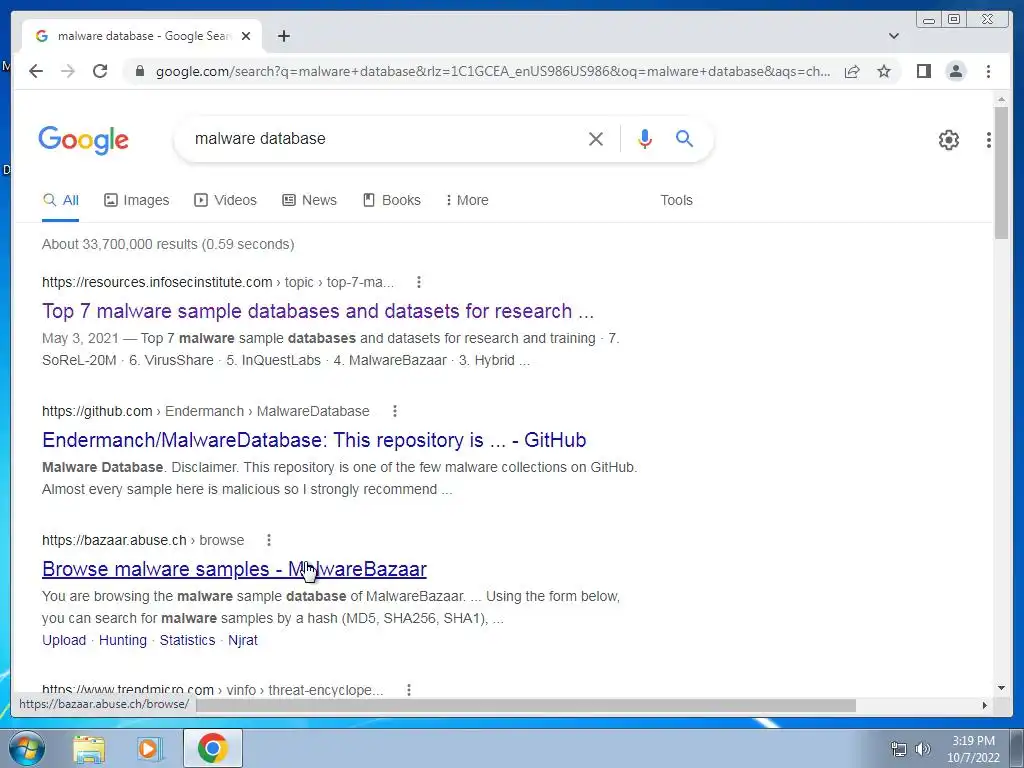The image size is (1024, 768).
Task: Open Google quick settings gear
Action: [x=948, y=140]
